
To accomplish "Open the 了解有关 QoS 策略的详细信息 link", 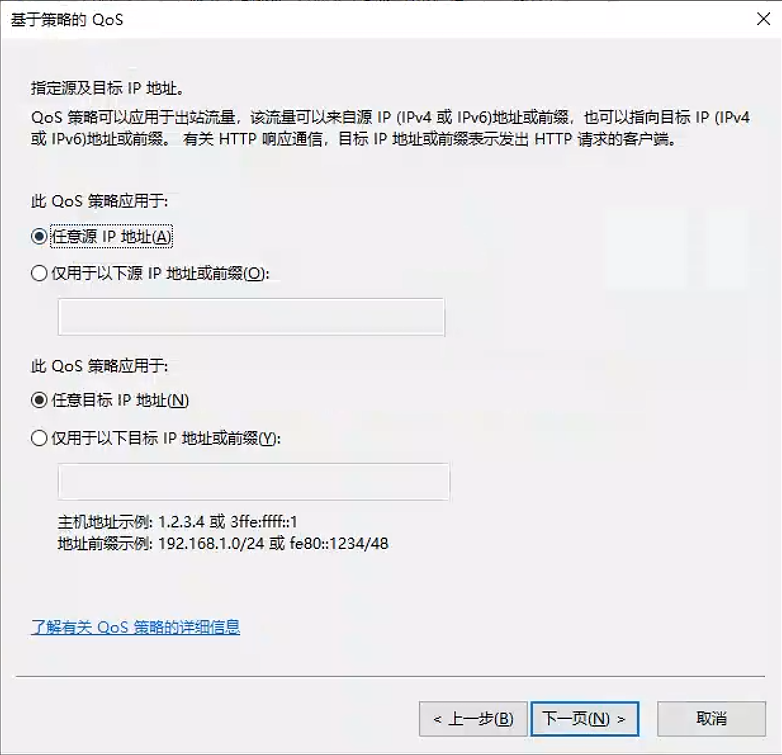I will 136,627.
